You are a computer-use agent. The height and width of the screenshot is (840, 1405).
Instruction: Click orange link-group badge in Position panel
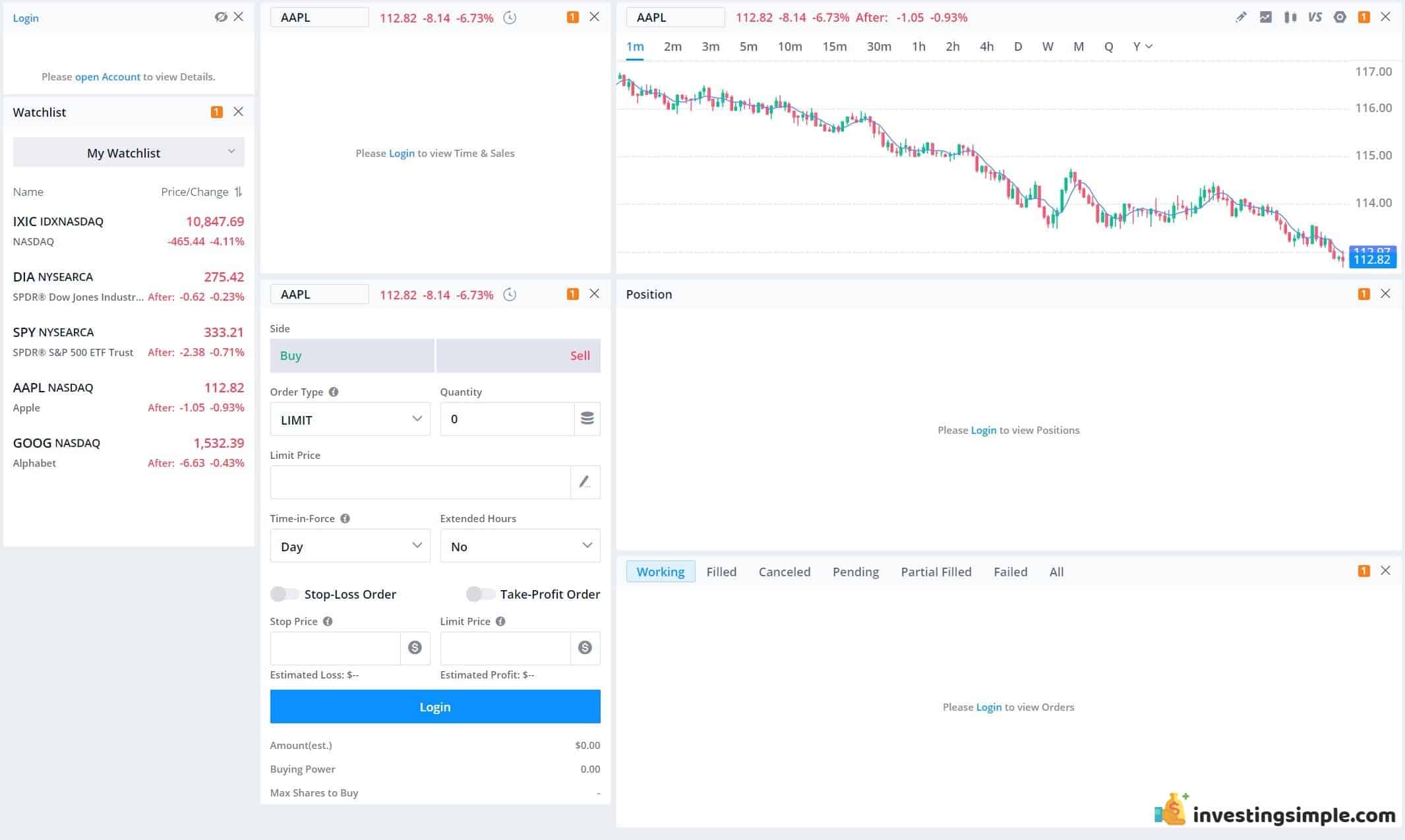pyautogui.click(x=1363, y=295)
